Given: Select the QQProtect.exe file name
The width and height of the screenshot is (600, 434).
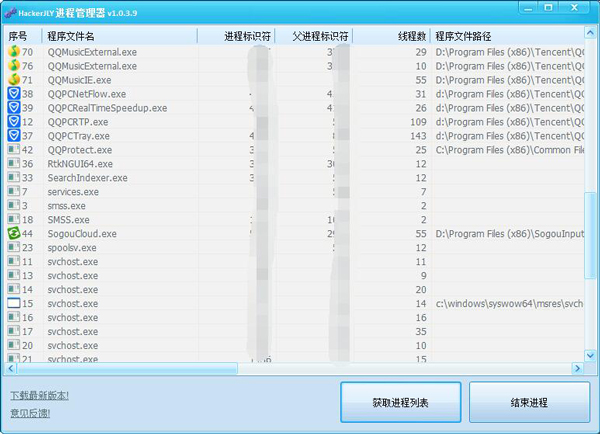Looking at the screenshot, I should pos(80,150).
